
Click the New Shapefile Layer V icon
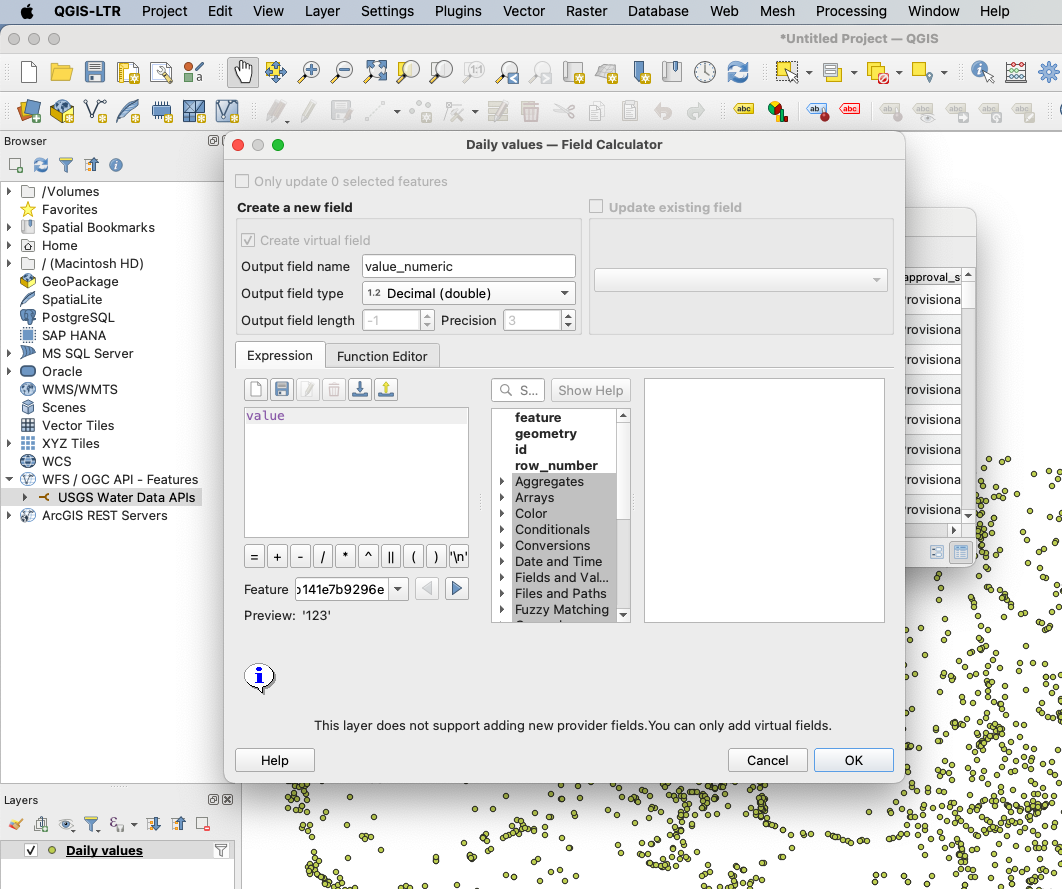pos(95,110)
